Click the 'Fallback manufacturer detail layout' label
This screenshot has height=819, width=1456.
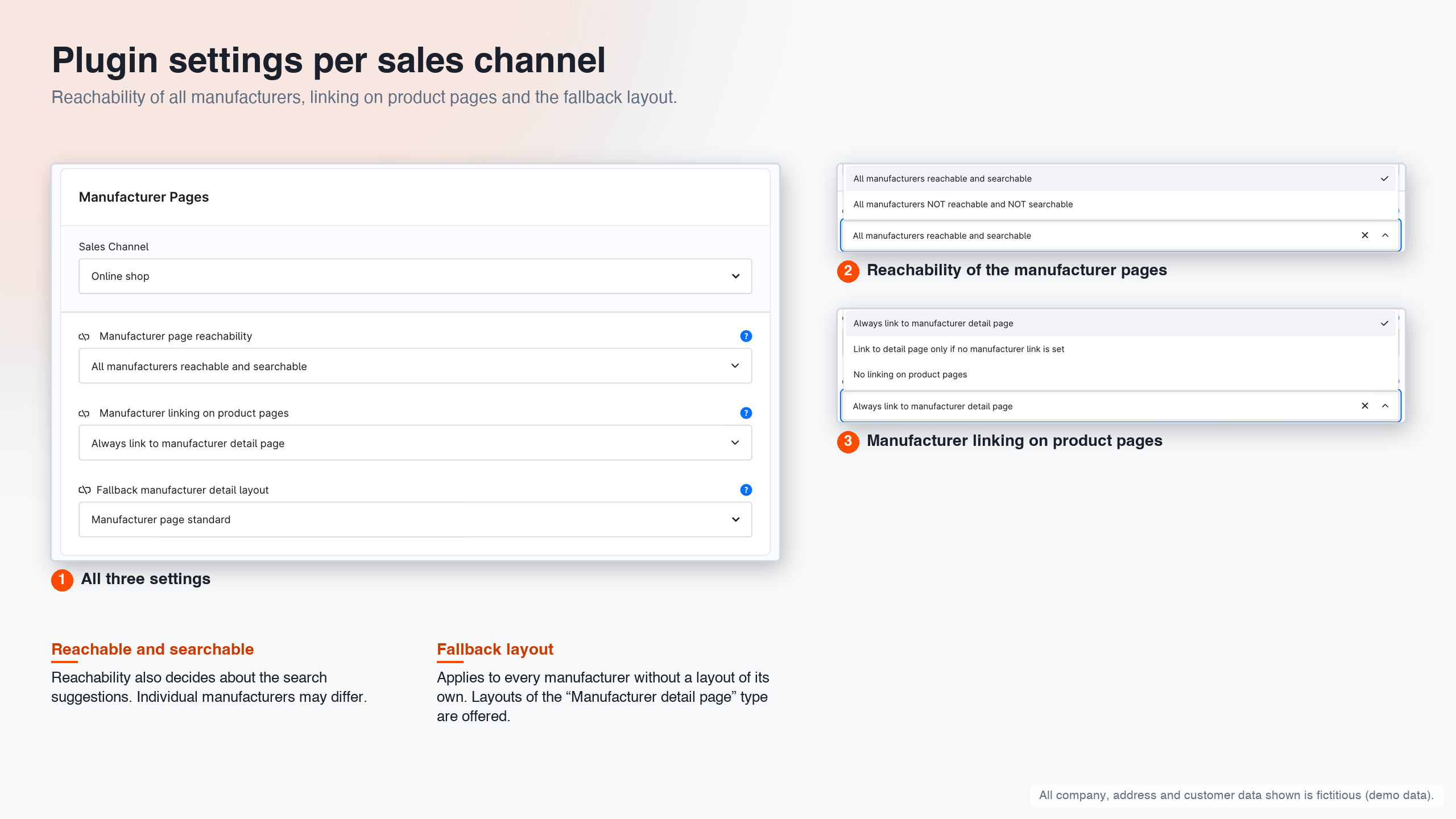click(183, 490)
